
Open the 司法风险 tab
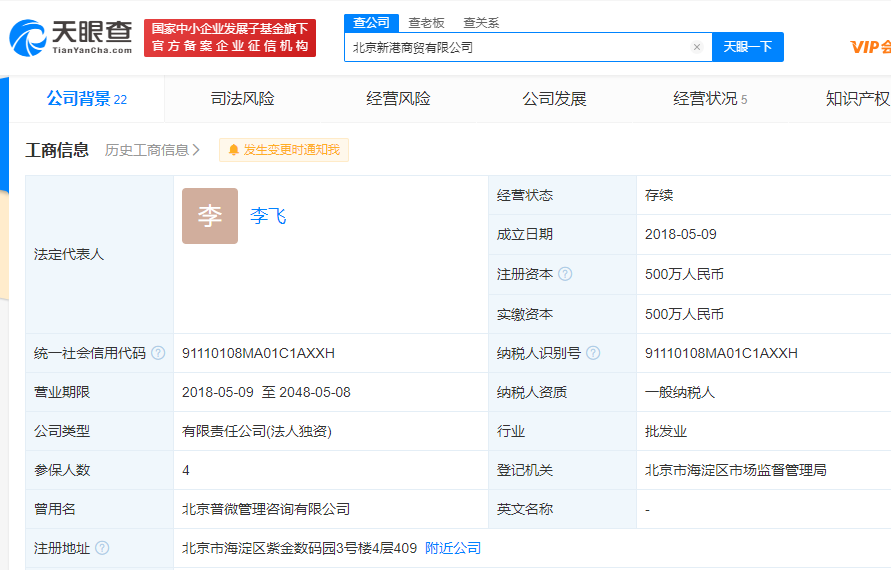[x=242, y=99]
